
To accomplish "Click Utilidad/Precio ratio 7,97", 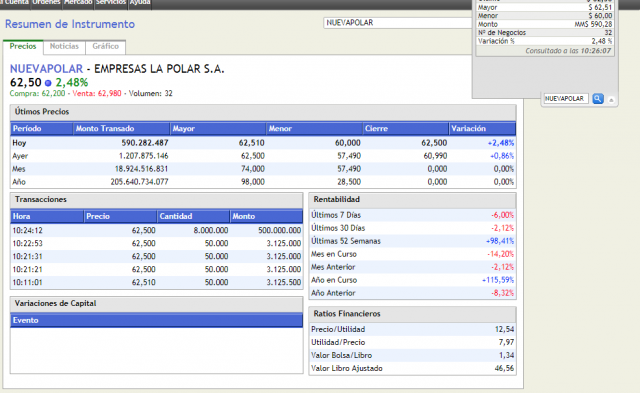I will 506,342.
